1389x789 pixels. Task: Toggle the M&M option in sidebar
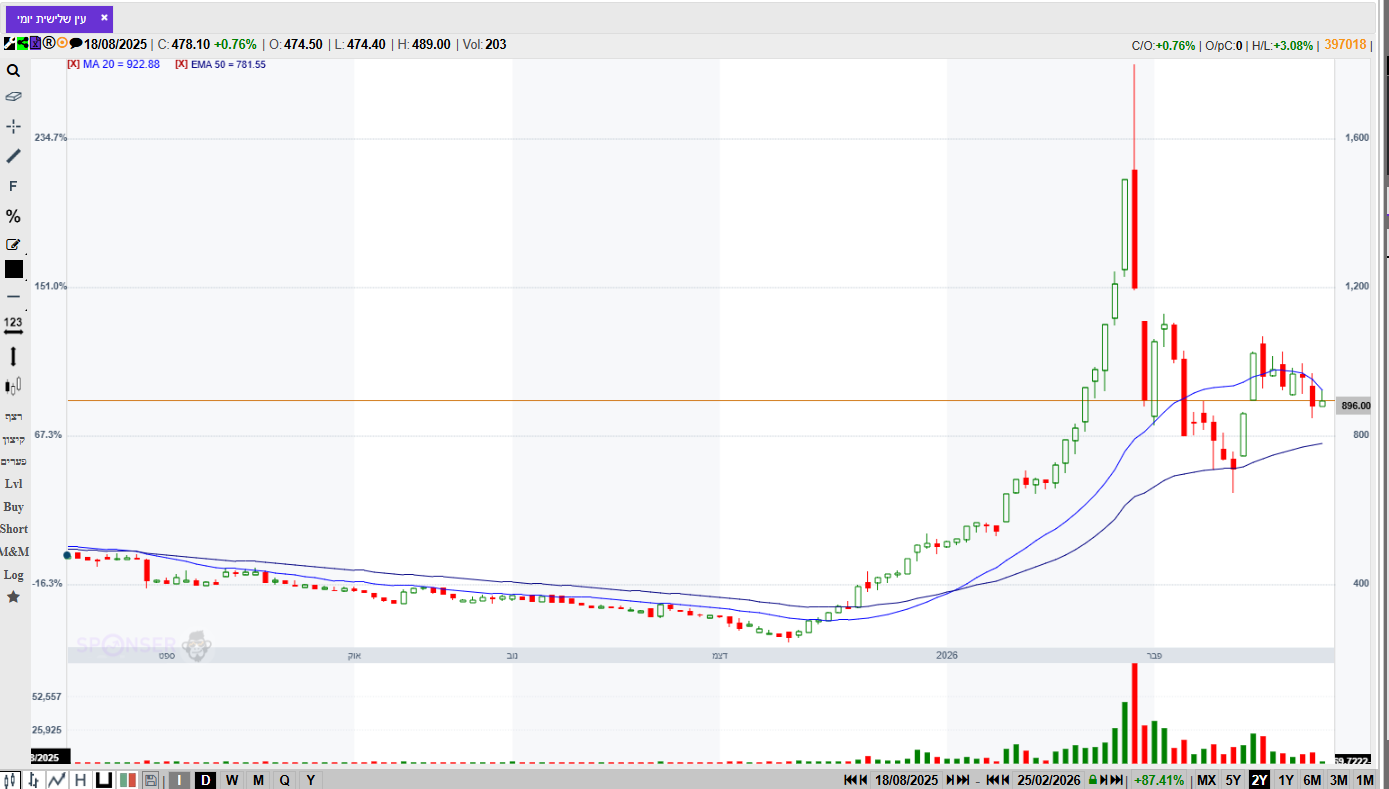click(x=14, y=552)
